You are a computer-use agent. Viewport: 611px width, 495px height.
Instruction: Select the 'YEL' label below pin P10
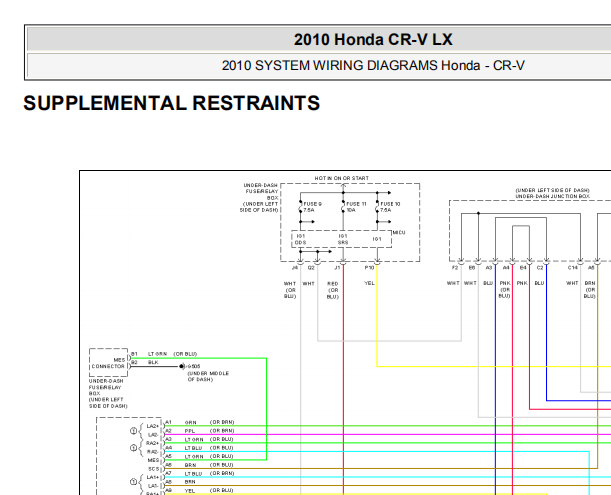coord(369,283)
